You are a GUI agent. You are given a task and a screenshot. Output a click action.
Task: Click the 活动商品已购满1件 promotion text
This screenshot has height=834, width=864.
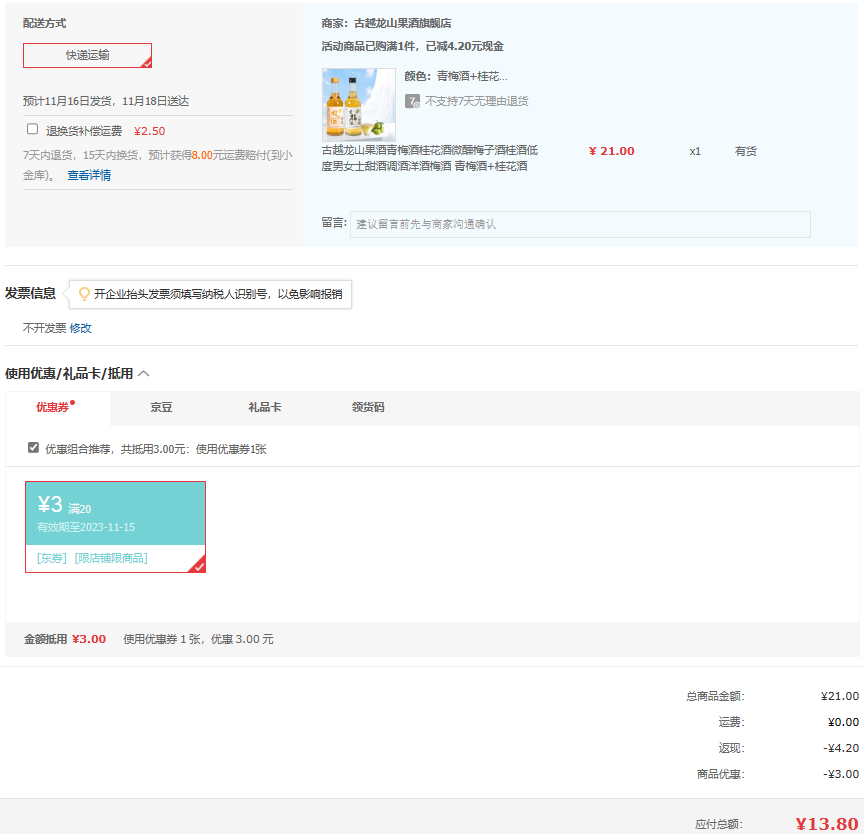tap(412, 46)
